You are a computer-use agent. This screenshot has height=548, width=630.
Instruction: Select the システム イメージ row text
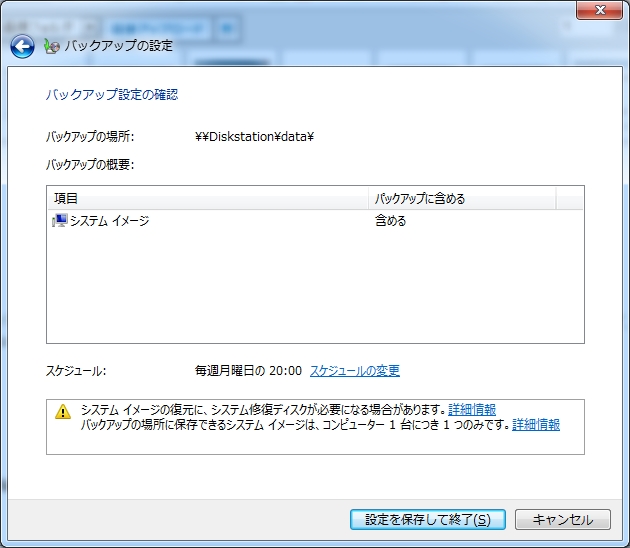pos(110,221)
